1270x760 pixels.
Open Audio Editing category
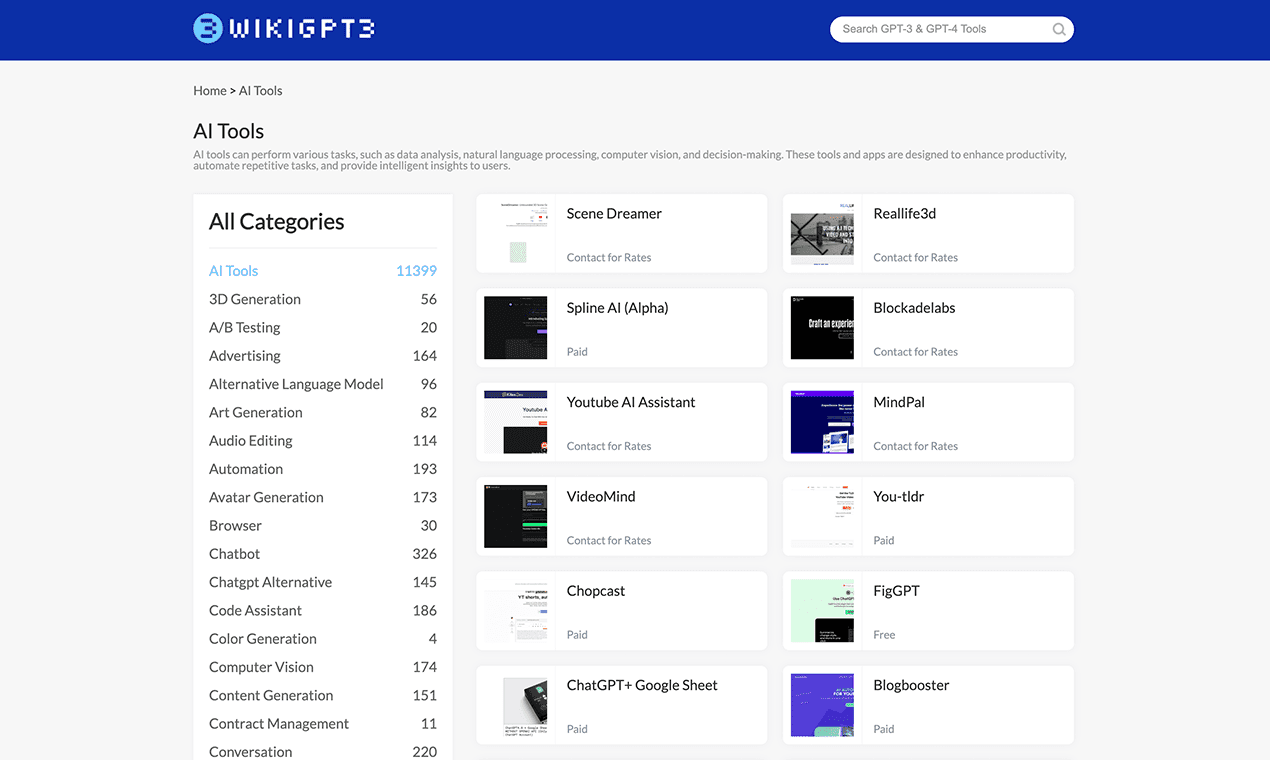click(251, 440)
